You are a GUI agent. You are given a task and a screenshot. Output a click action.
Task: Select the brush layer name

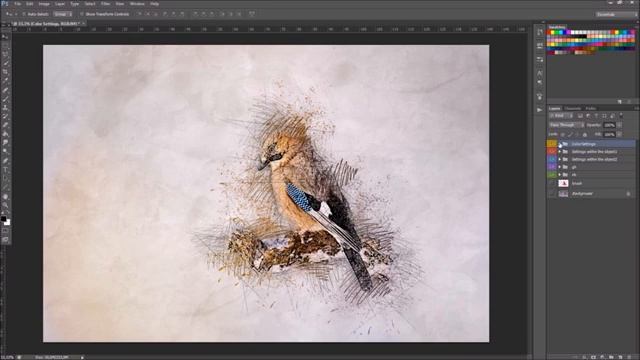click(577, 184)
